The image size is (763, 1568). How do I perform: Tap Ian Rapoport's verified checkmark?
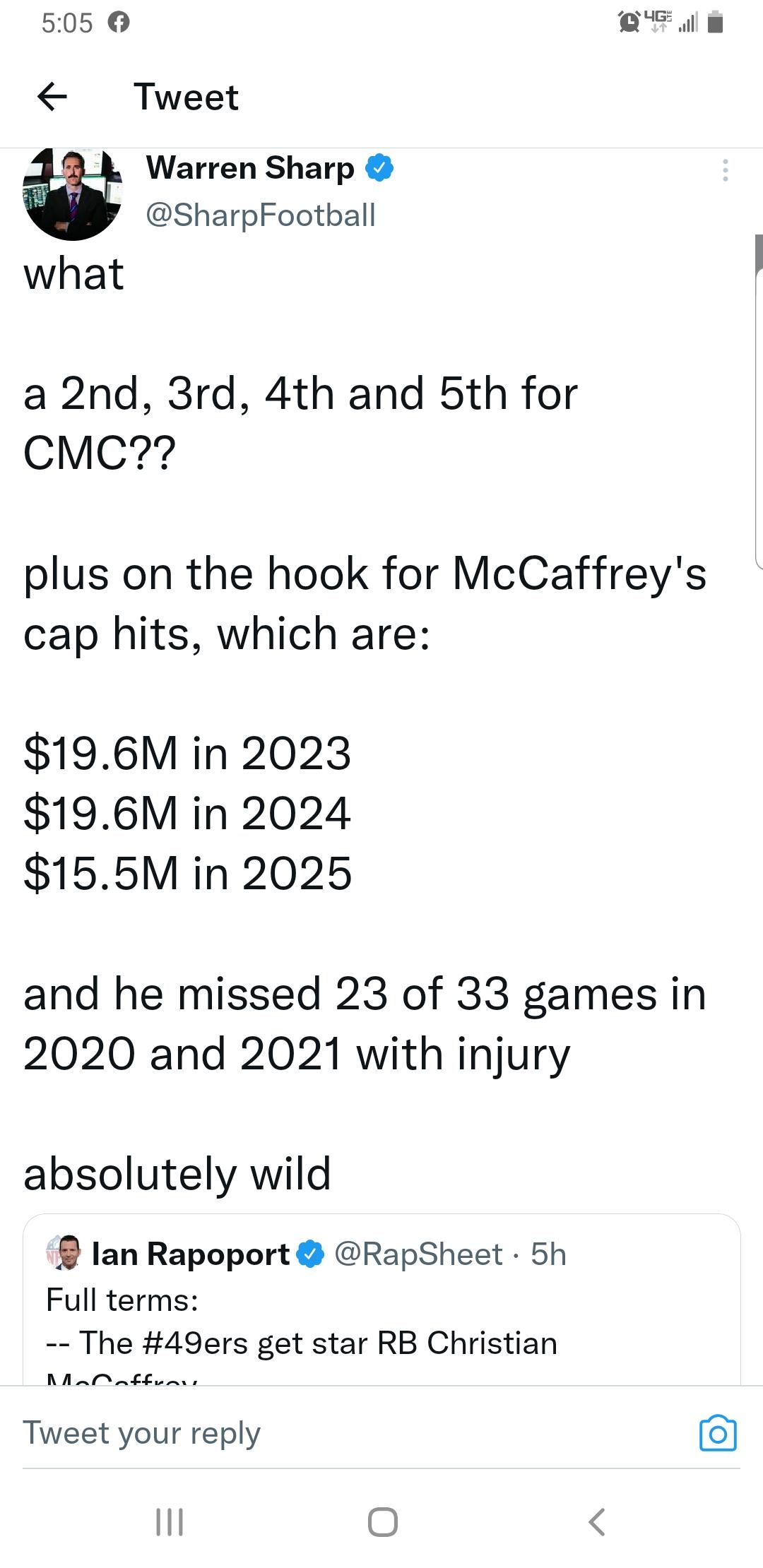click(310, 1254)
